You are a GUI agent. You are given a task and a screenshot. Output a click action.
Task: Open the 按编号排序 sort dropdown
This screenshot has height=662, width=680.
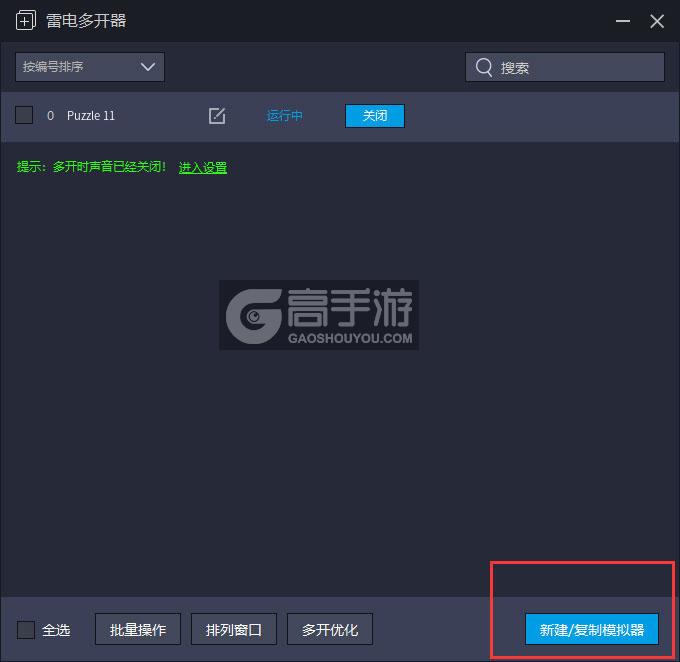(90, 67)
